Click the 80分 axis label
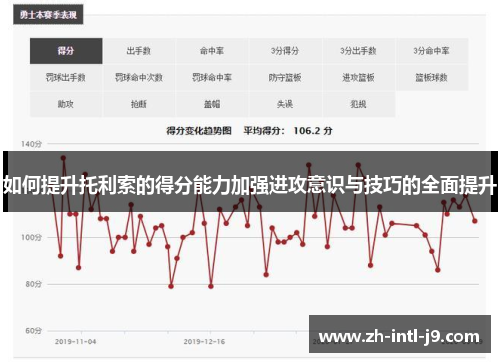This screenshot has width=500, height=362. pos(34,284)
